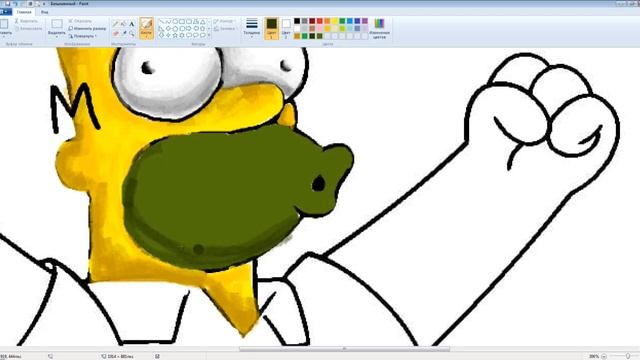Select the right arrow shape
The image size is (640, 360).
(189, 29)
